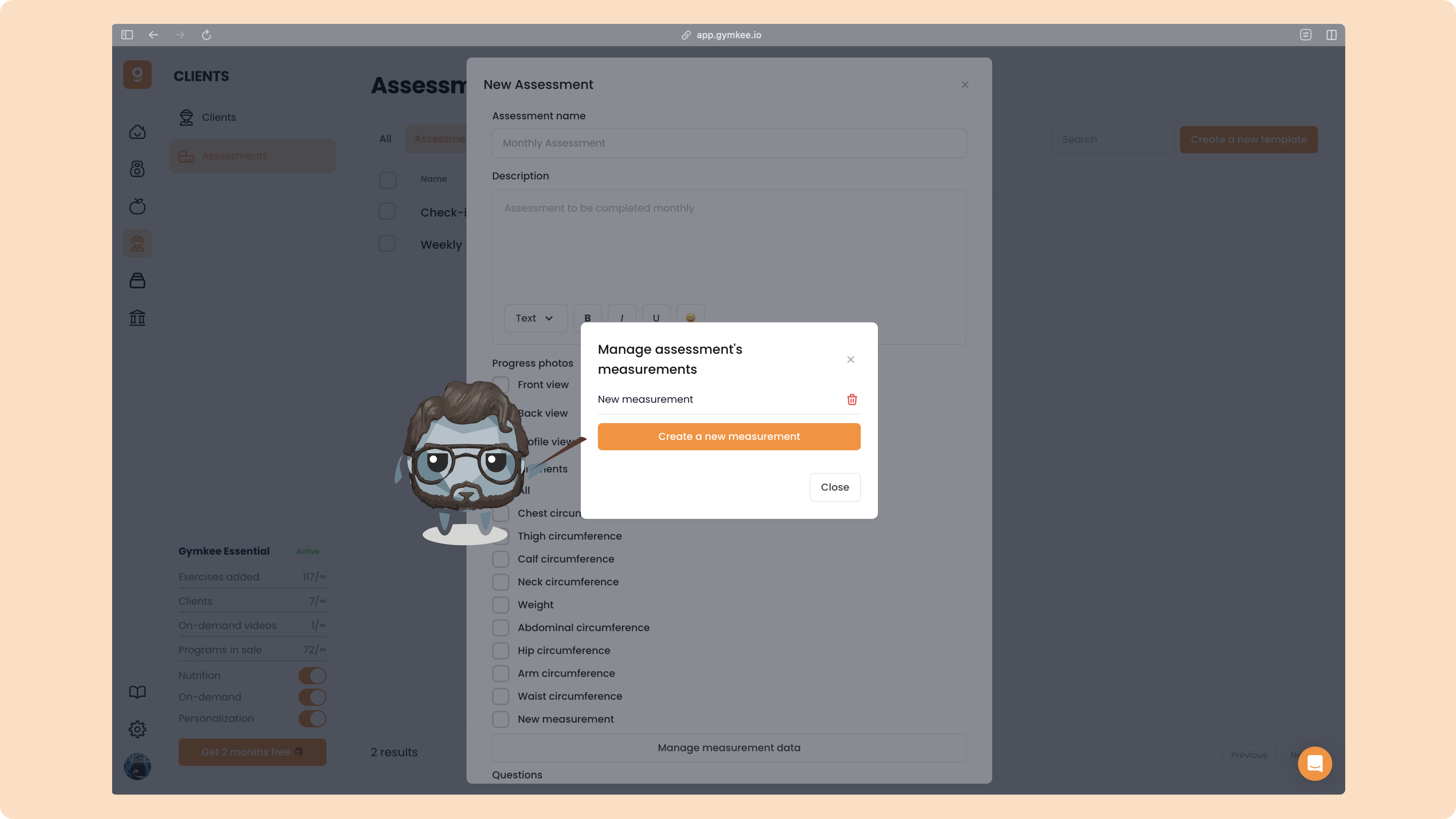Click the 'Gymkee Essential' plan title

tap(224, 552)
